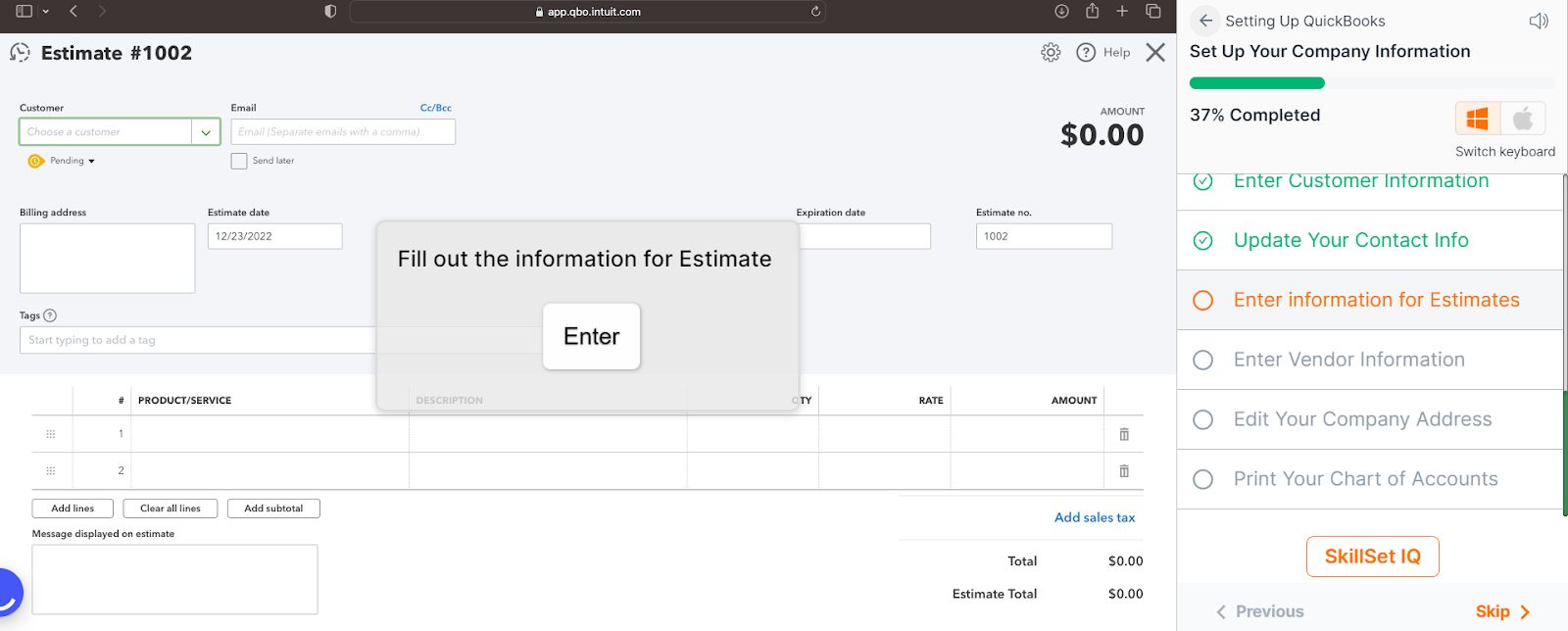Click the Add sales tax link
The image size is (1568, 631).
click(1095, 517)
